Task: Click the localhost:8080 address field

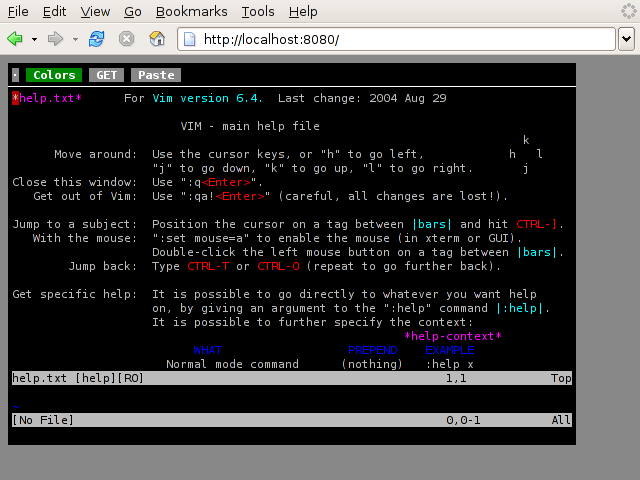Action: pyautogui.click(x=400, y=39)
